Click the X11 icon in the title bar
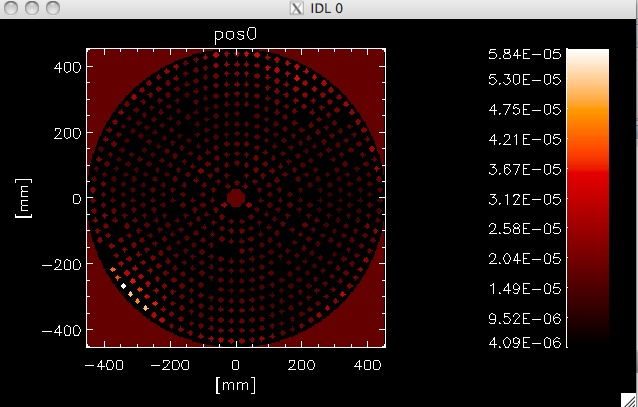The width and height of the screenshot is (638, 407). coord(297,8)
